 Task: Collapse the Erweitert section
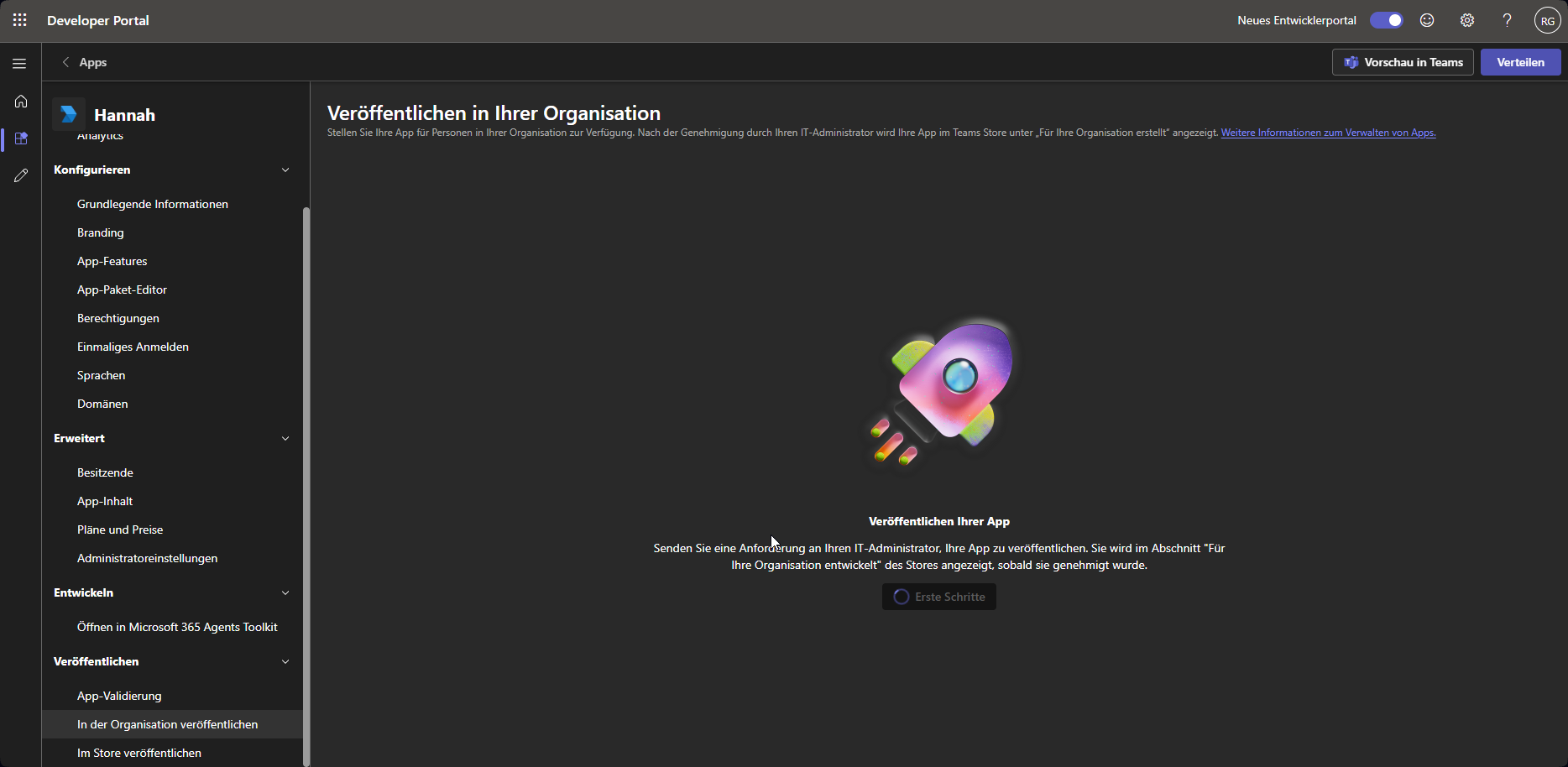point(285,438)
